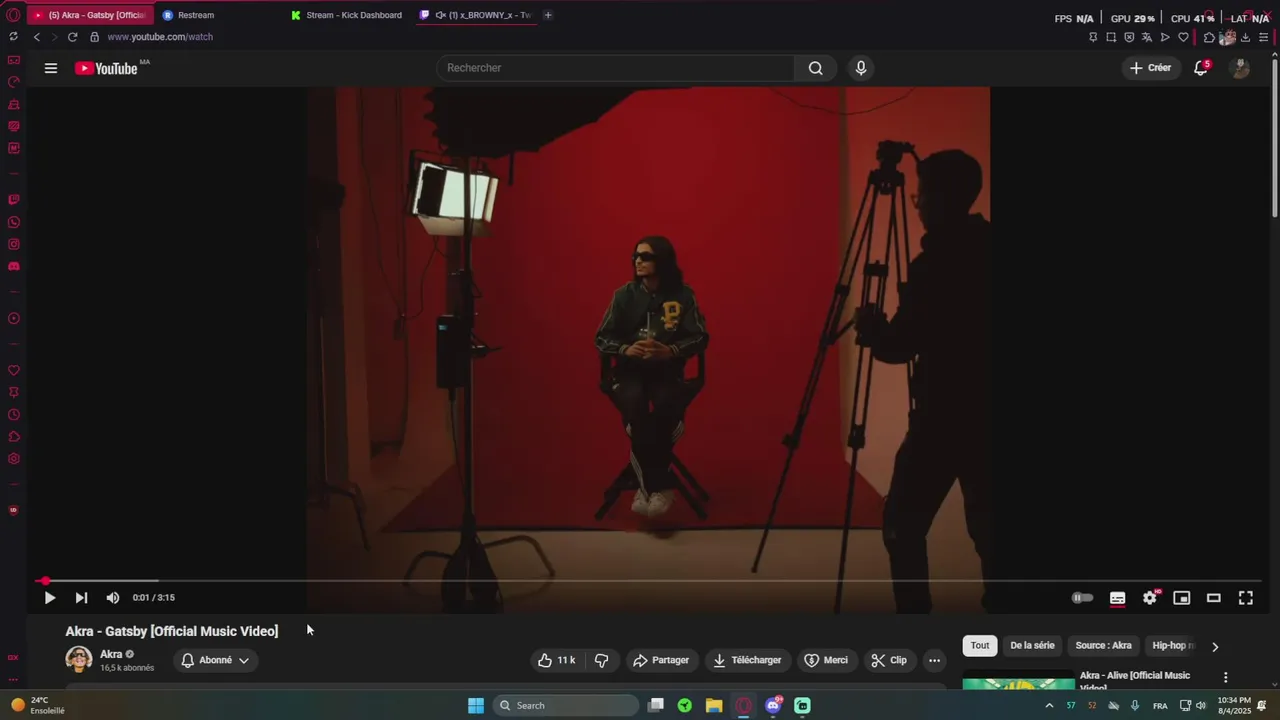The image size is (1280, 720).
Task: Open Opera GX main menu logo
Action: 13,15
